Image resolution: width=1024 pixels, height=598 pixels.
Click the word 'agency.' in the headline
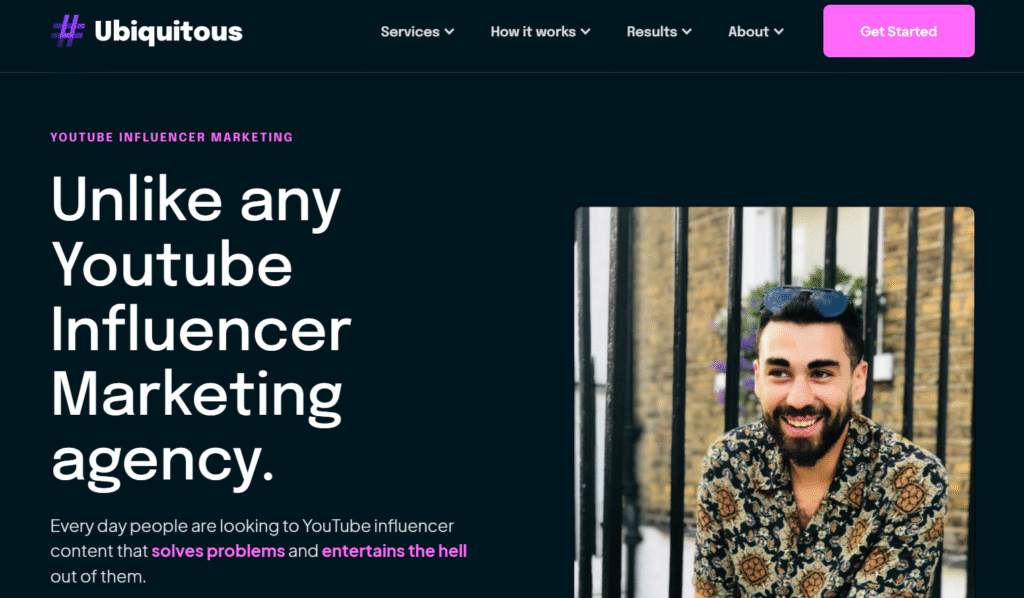click(x=163, y=461)
